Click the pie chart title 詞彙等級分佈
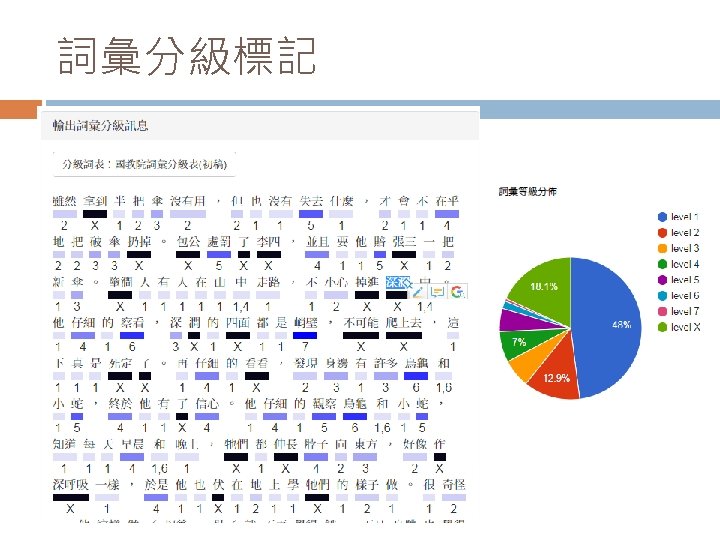Screen dimensions: 720x540 pyautogui.click(x=527, y=191)
